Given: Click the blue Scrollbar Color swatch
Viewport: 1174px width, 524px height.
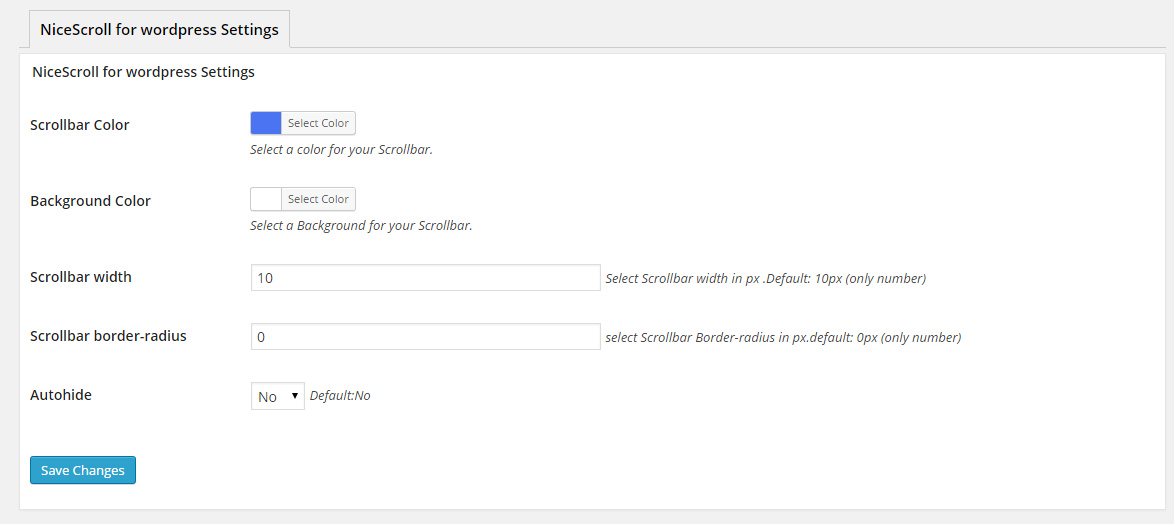Looking at the screenshot, I should [x=266, y=123].
